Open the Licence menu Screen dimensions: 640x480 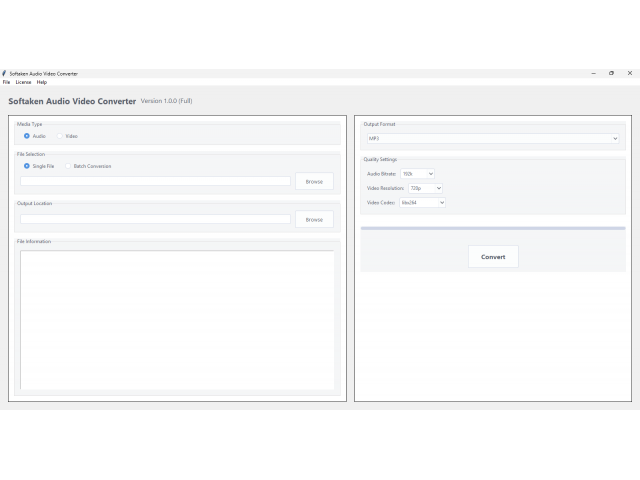click(23, 82)
